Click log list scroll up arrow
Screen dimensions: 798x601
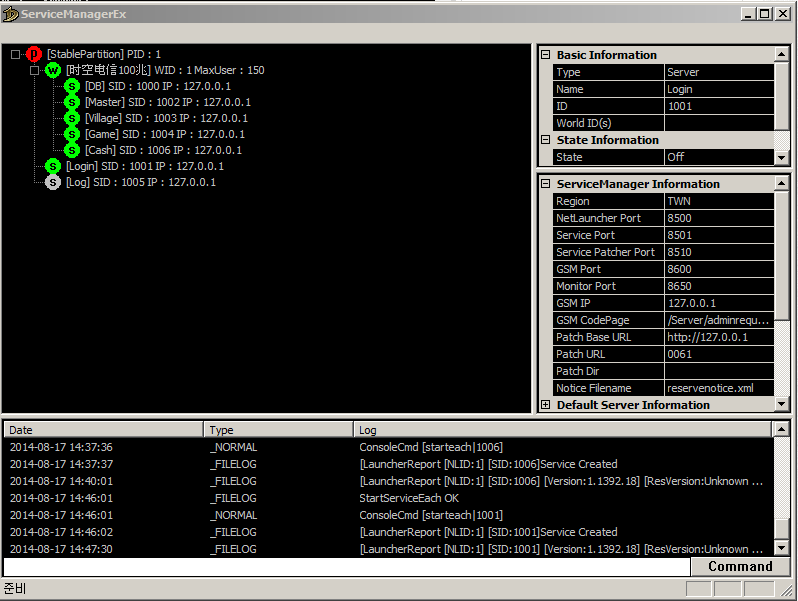pos(781,429)
